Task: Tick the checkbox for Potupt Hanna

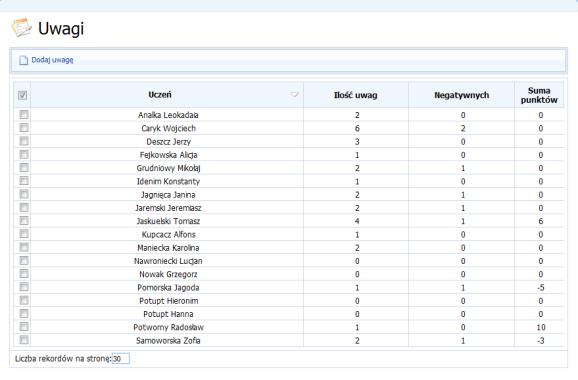Action: (24, 314)
